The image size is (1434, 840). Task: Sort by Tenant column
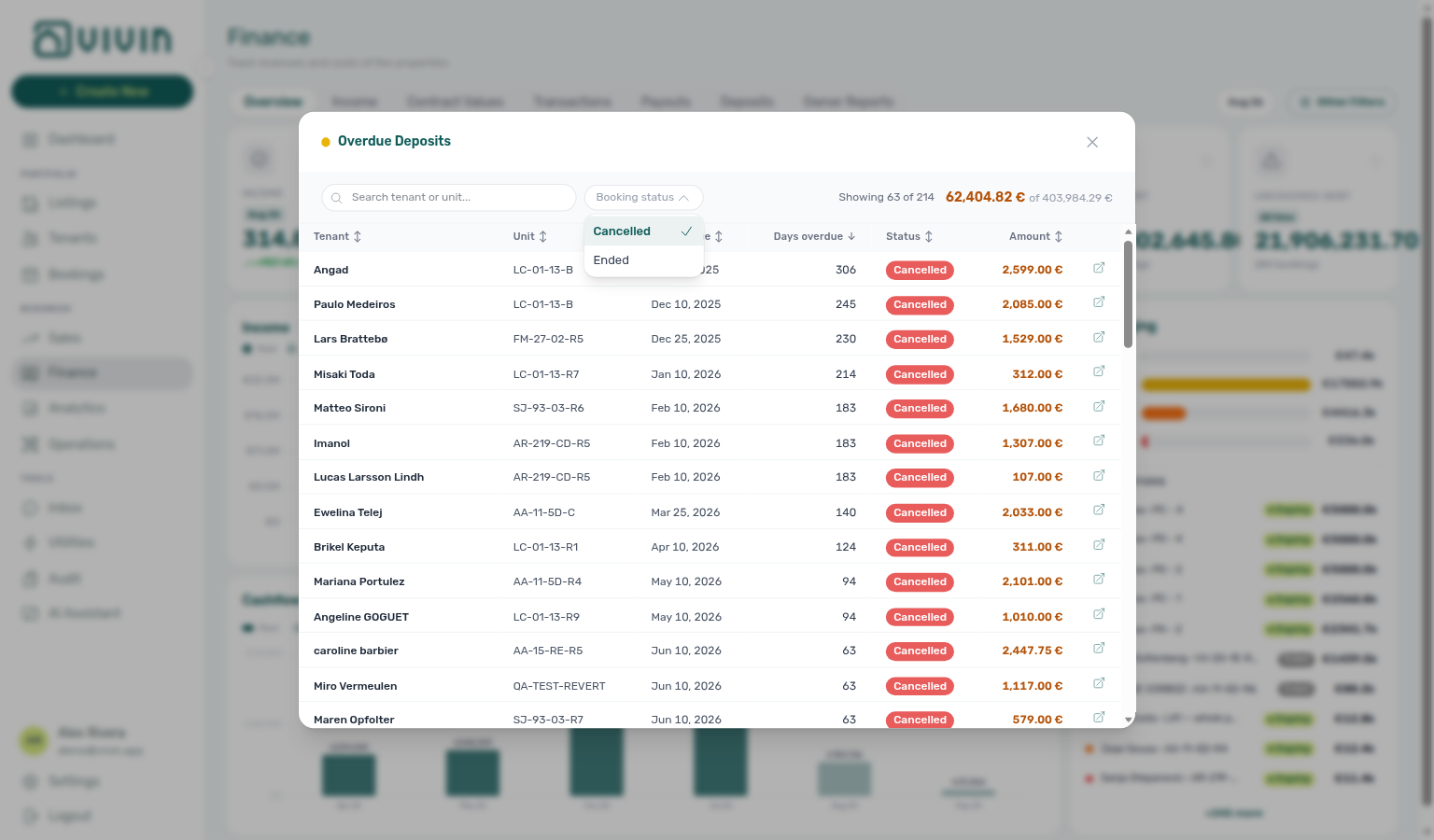click(337, 237)
